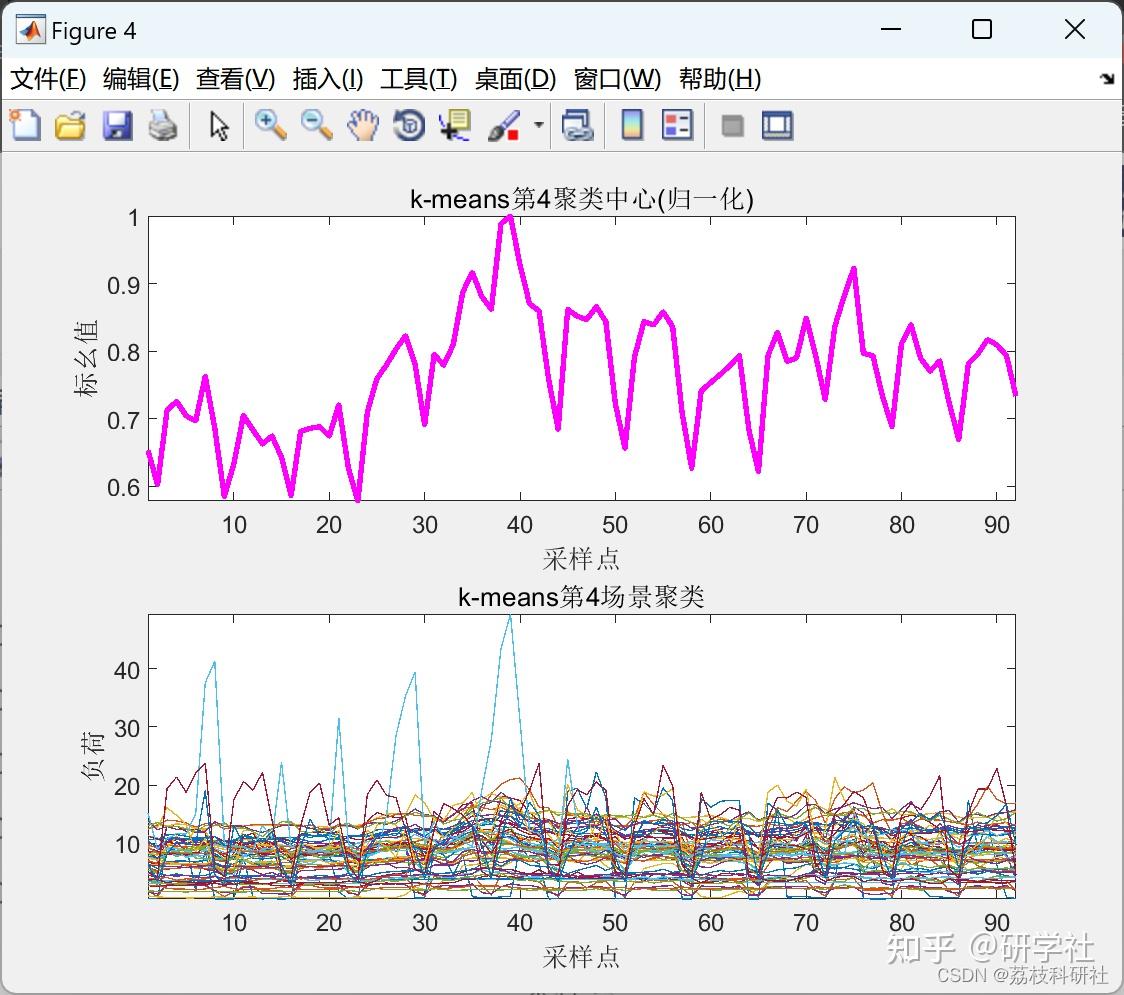Image resolution: width=1124 pixels, height=995 pixels.
Task: Open the brush tool color dropdown
Action: click(x=537, y=125)
